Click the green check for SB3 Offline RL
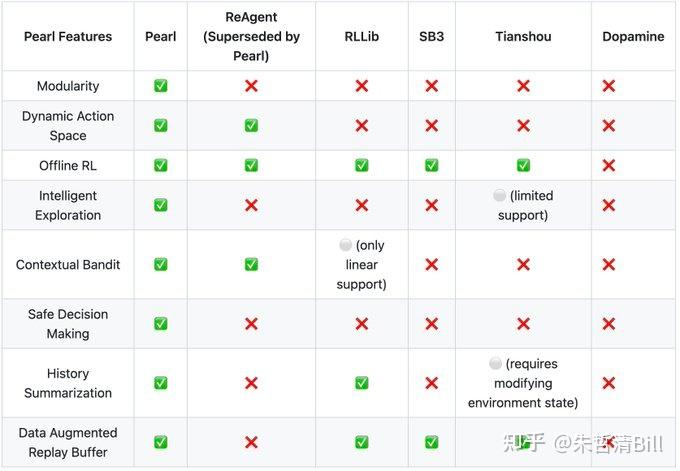Viewport: 680px width, 471px height. coord(431,165)
